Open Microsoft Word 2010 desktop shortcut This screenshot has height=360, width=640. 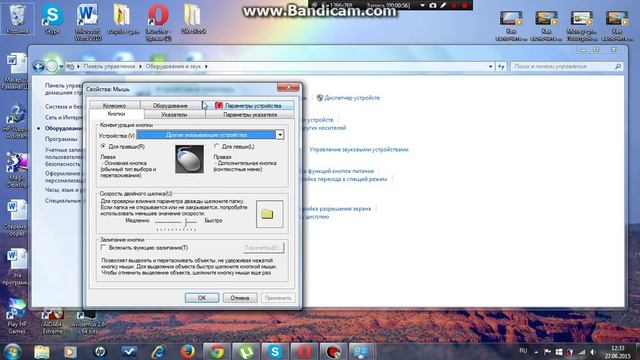(87, 22)
